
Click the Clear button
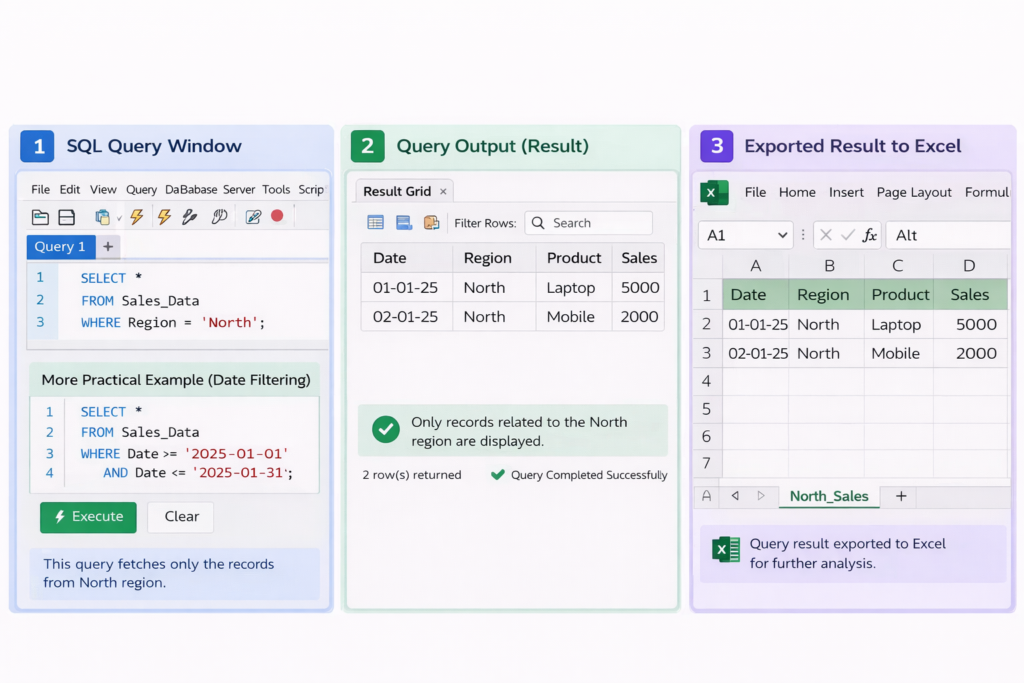(181, 517)
